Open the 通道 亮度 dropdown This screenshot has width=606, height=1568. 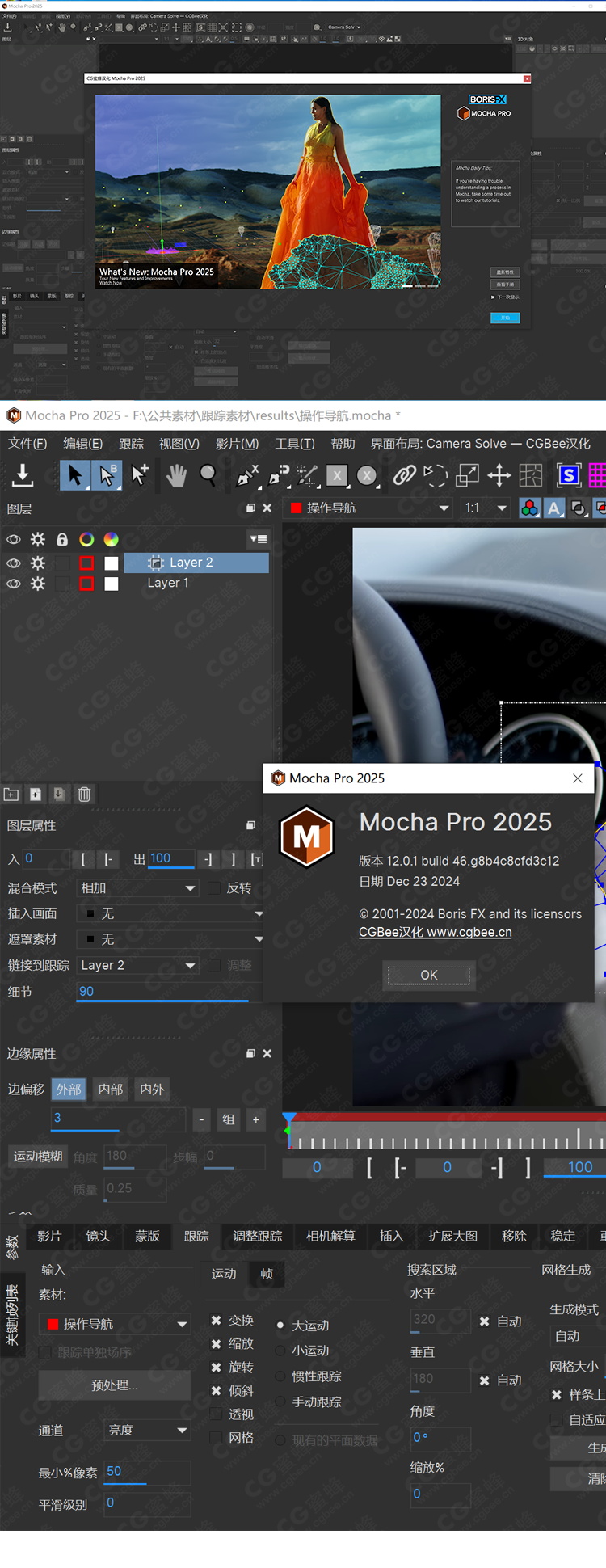coord(147,1430)
